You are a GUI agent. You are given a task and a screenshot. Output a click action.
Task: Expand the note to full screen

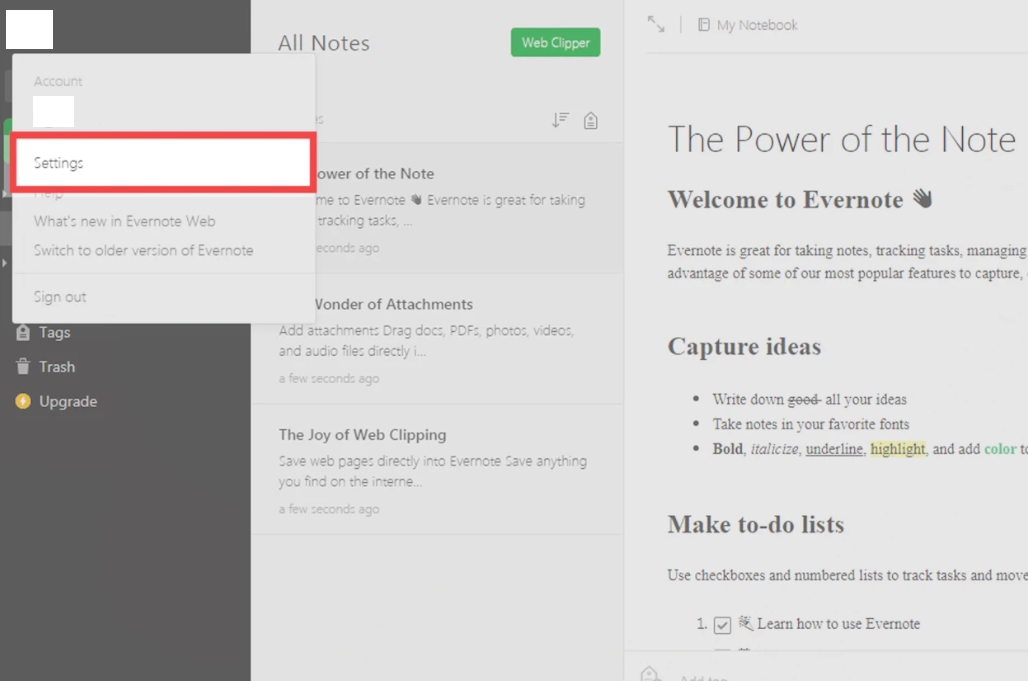click(656, 24)
